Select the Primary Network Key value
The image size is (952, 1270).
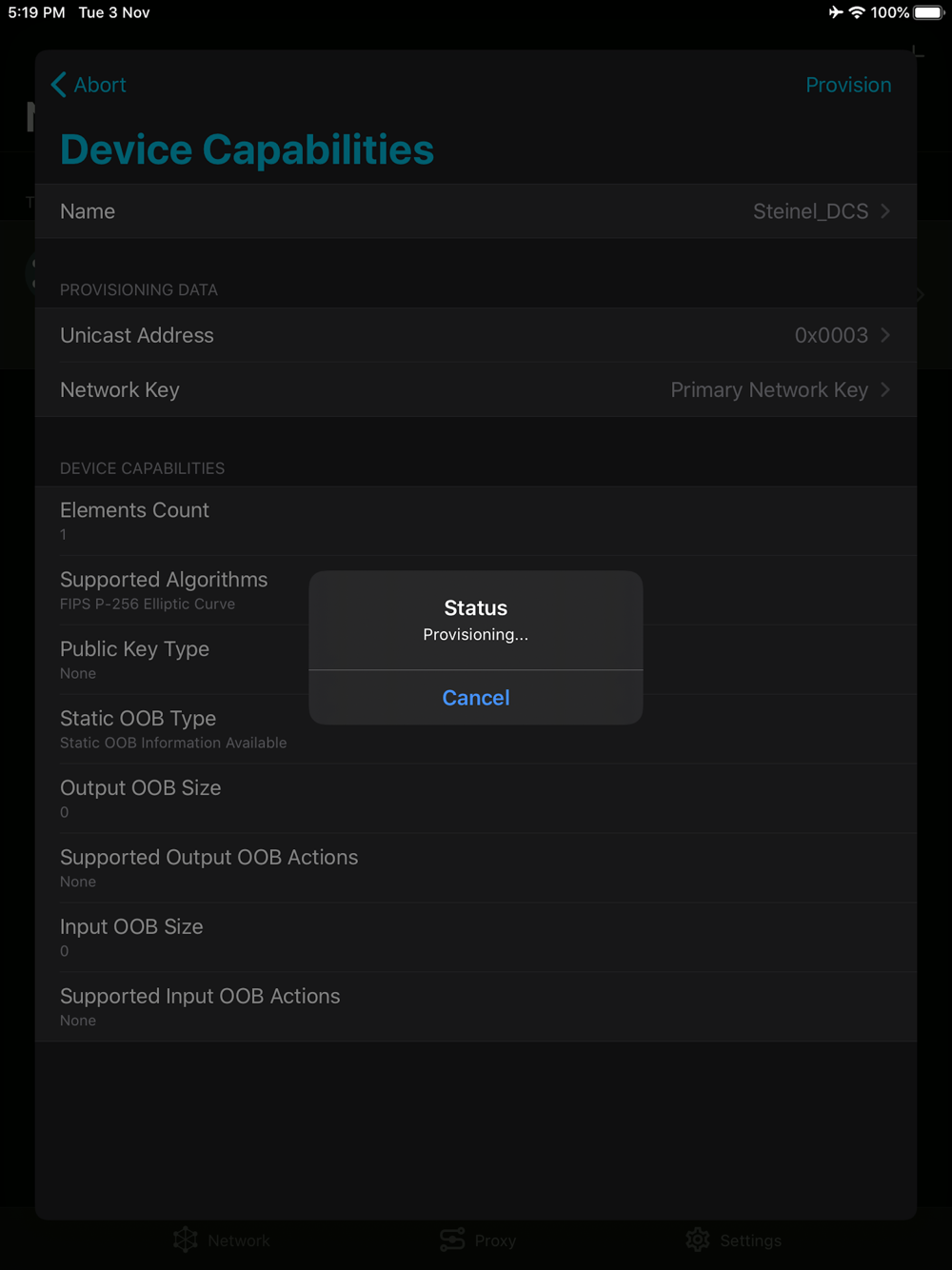coord(769,389)
